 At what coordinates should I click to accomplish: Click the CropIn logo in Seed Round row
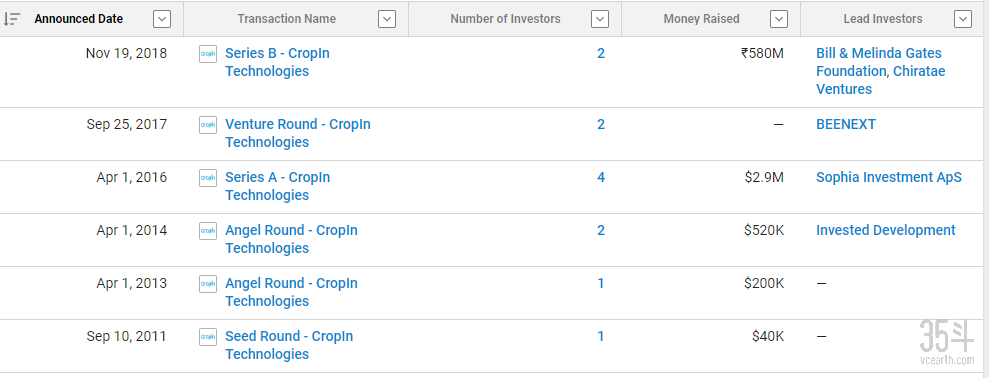[x=208, y=337]
